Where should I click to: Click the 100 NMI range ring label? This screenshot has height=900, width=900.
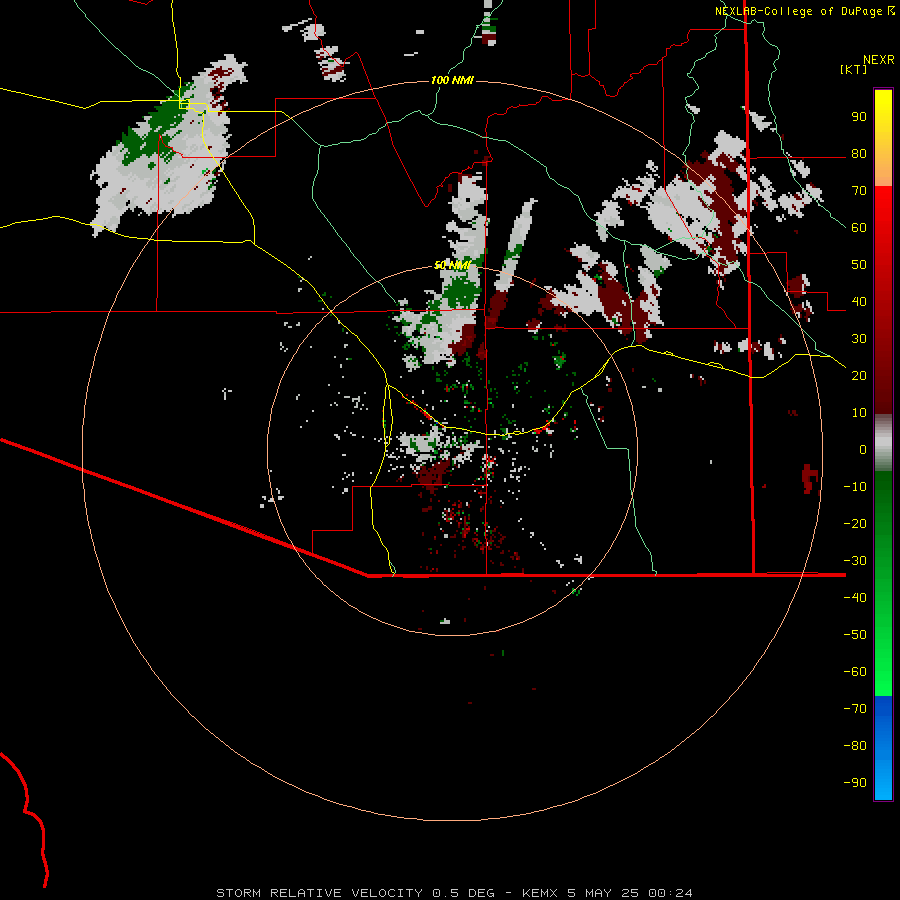(x=452, y=80)
